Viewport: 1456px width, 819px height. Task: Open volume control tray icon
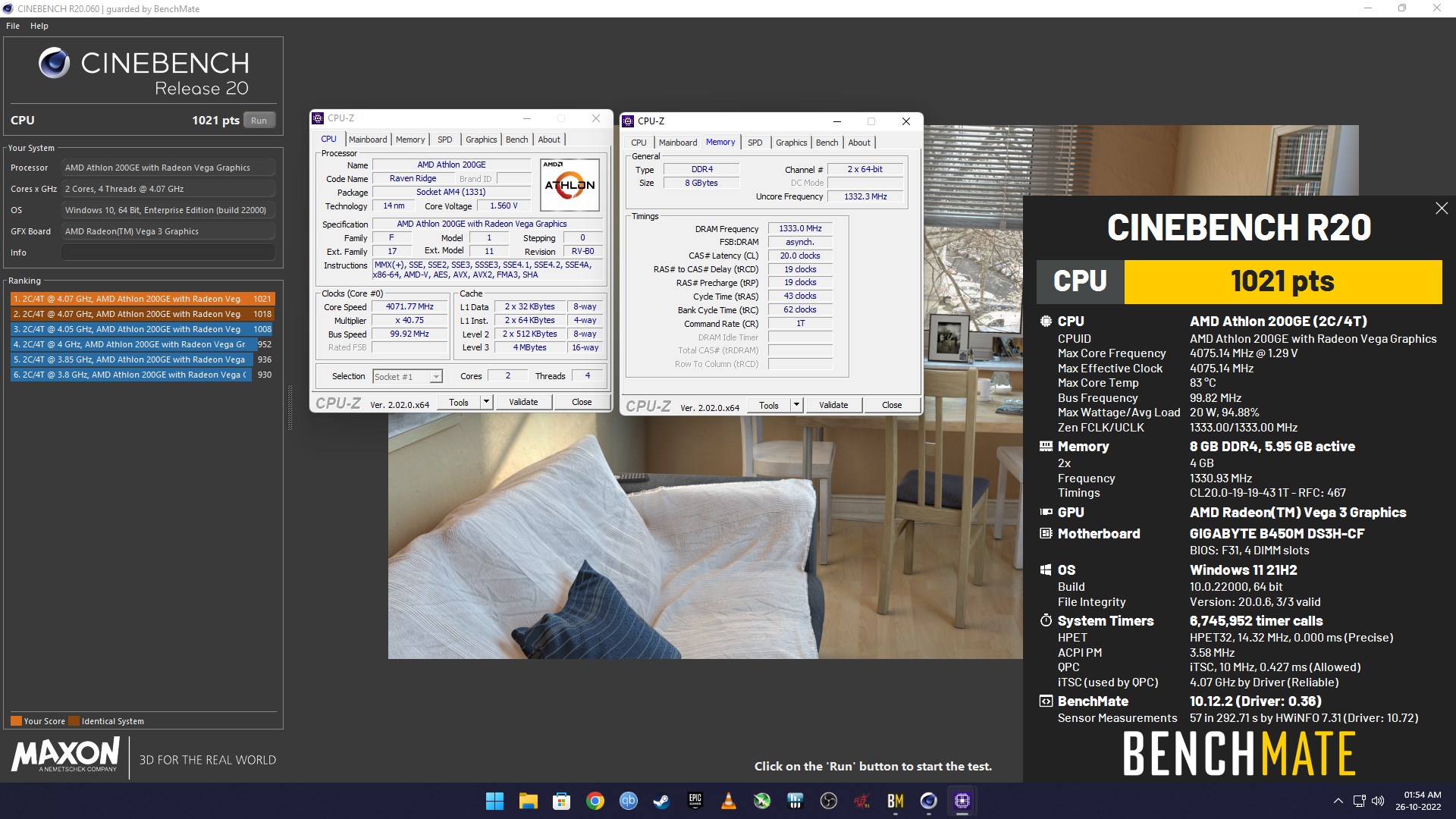point(1378,801)
